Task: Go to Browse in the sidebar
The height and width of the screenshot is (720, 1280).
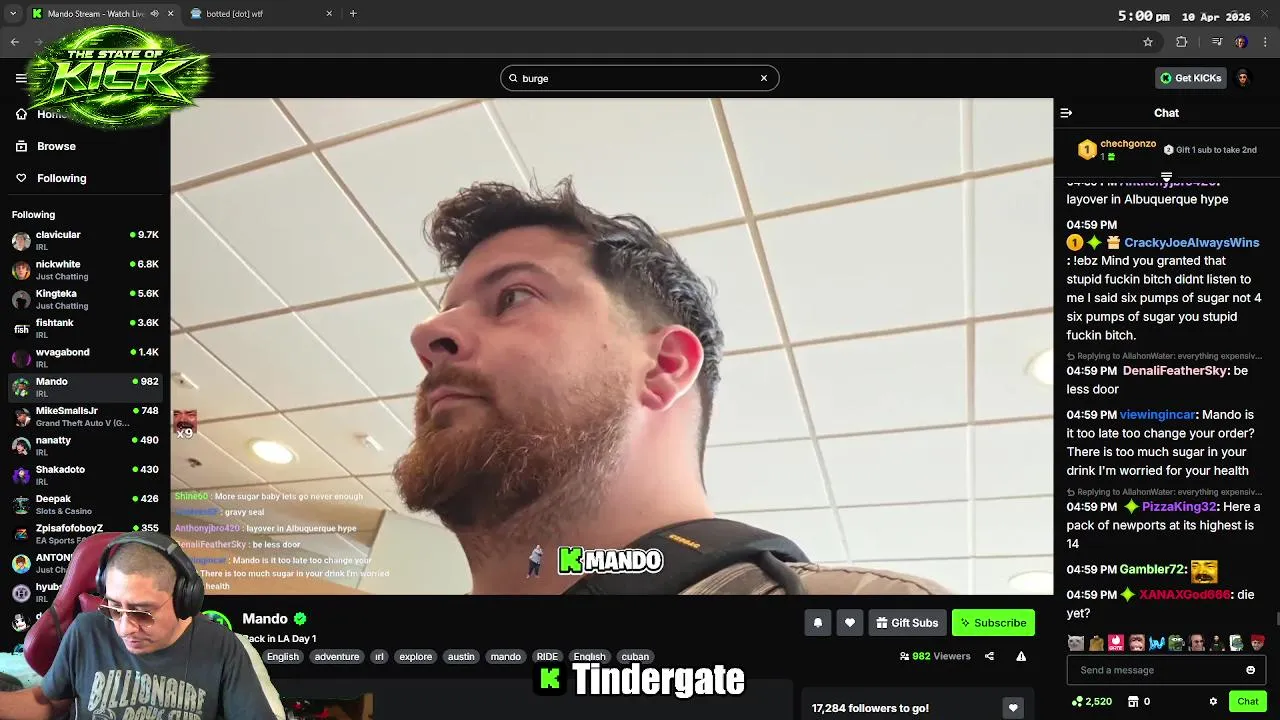Action: 56,146
